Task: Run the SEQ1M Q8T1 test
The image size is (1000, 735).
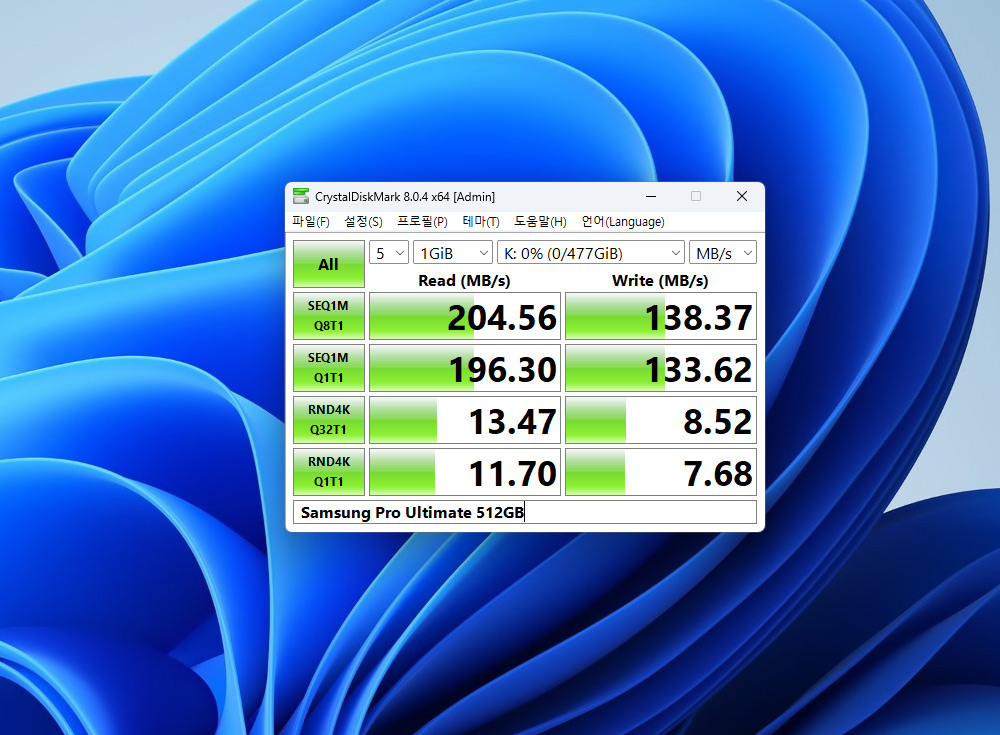Action: pos(328,316)
